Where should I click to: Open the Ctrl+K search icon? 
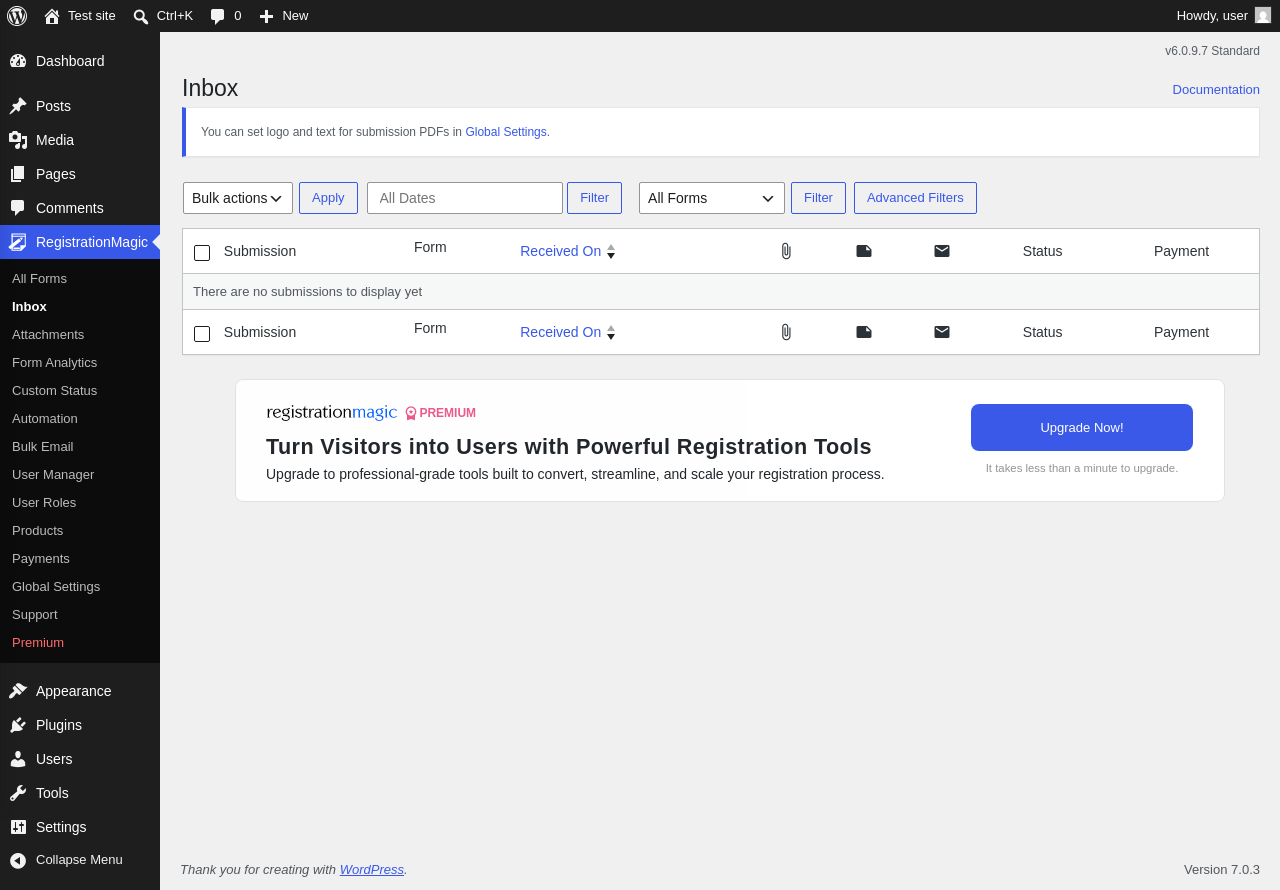[141, 16]
